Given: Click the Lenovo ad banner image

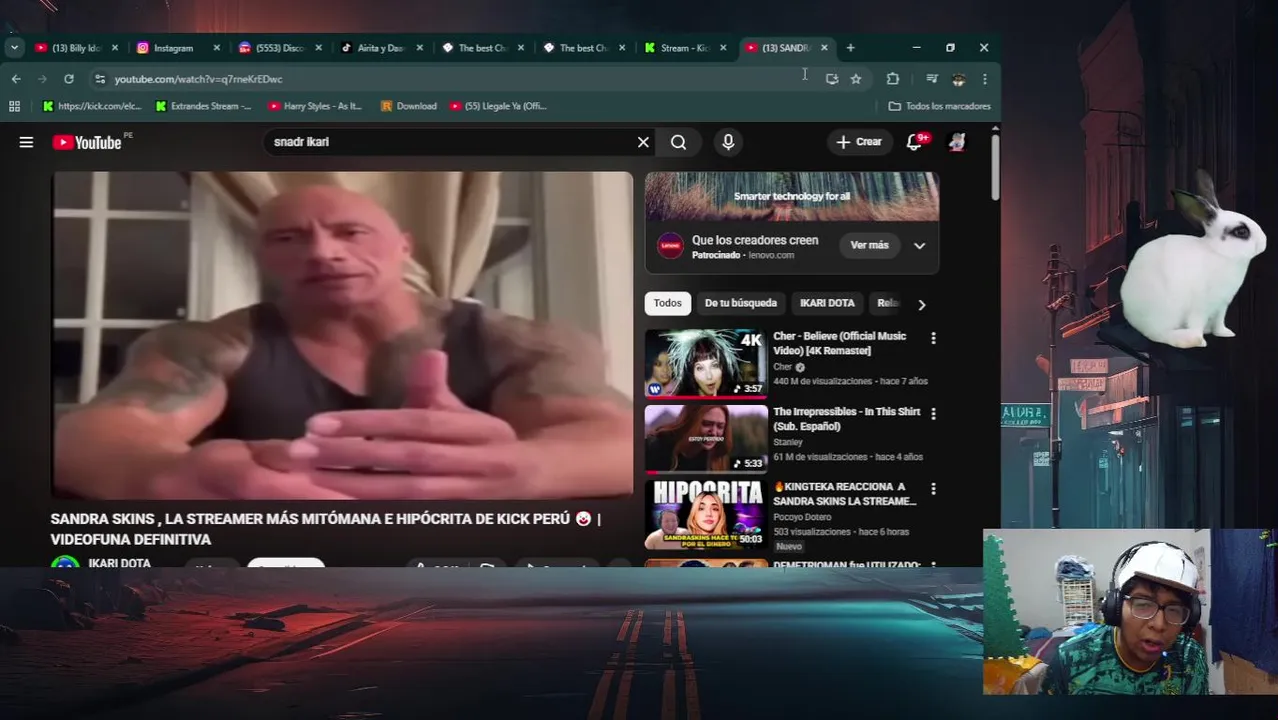Looking at the screenshot, I should [792, 196].
